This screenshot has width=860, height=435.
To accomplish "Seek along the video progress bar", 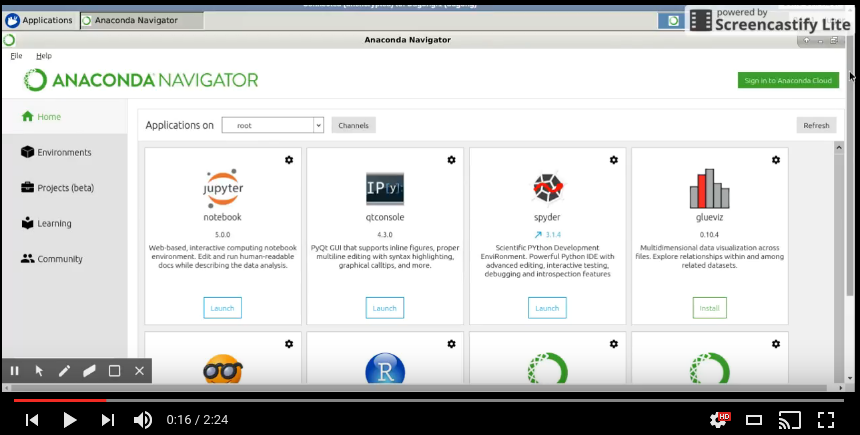I will click(429, 400).
